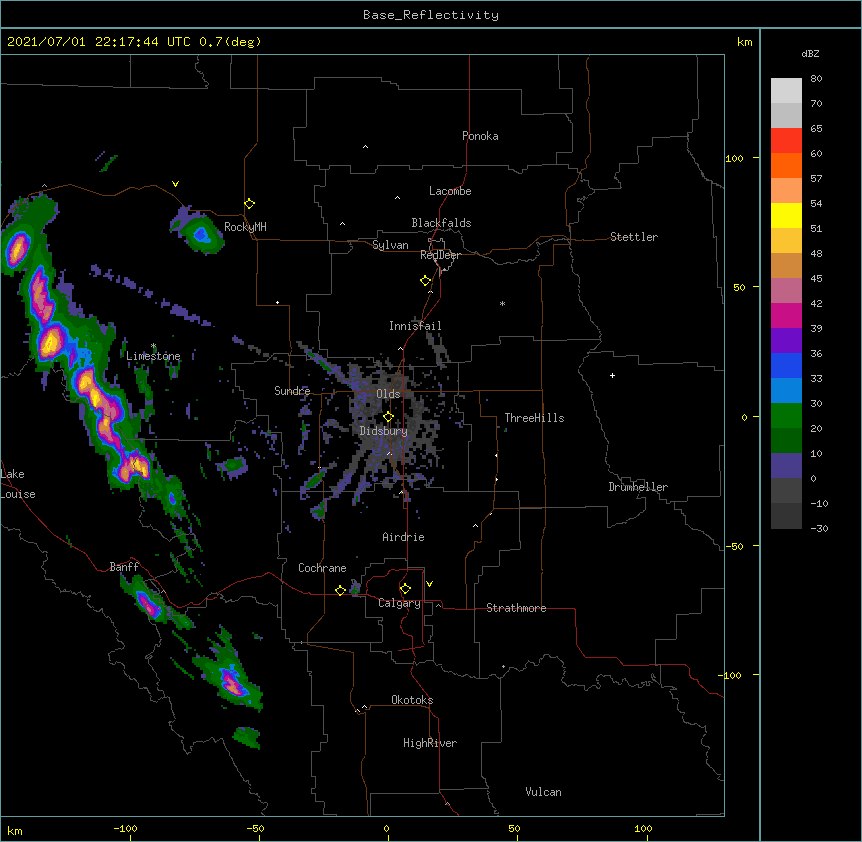
Task: Click the Sylvan label on the map
Action: (x=390, y=245)
